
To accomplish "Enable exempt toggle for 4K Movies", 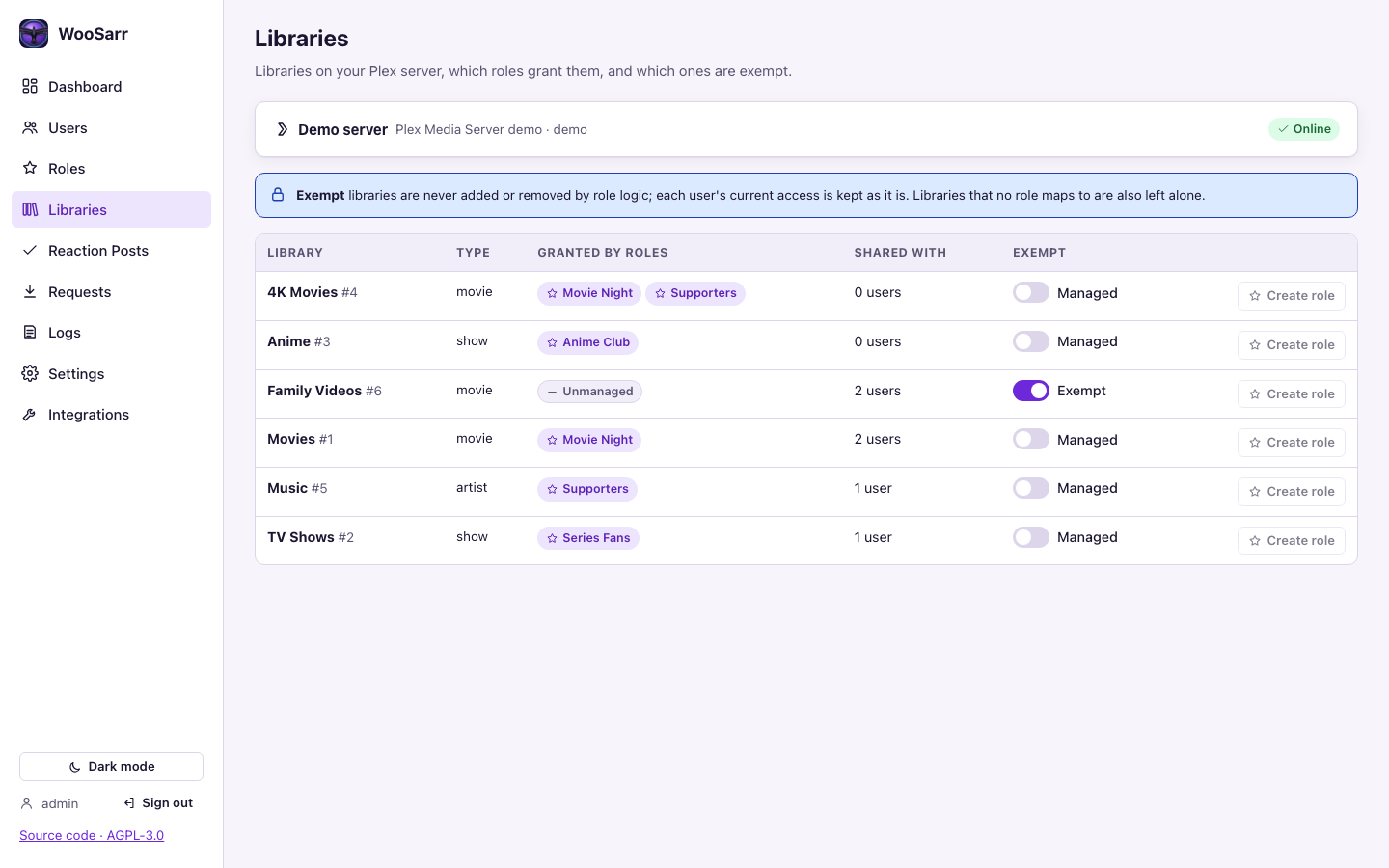I will pyautogui.click(x=1031, y=292).
